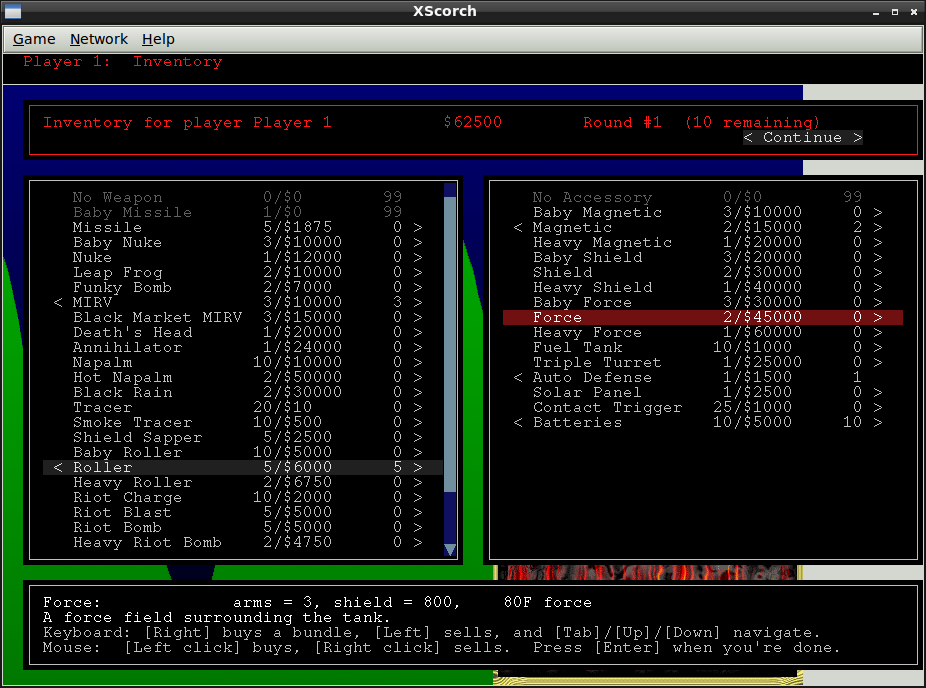Select the "Triple Turret" accessory name
The height and width of the screenshot is (688, 926).
(597, 363)
